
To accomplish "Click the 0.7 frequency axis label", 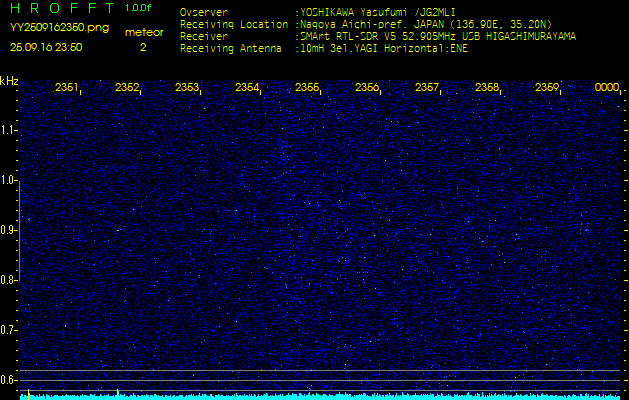I will tap(9, 330).
